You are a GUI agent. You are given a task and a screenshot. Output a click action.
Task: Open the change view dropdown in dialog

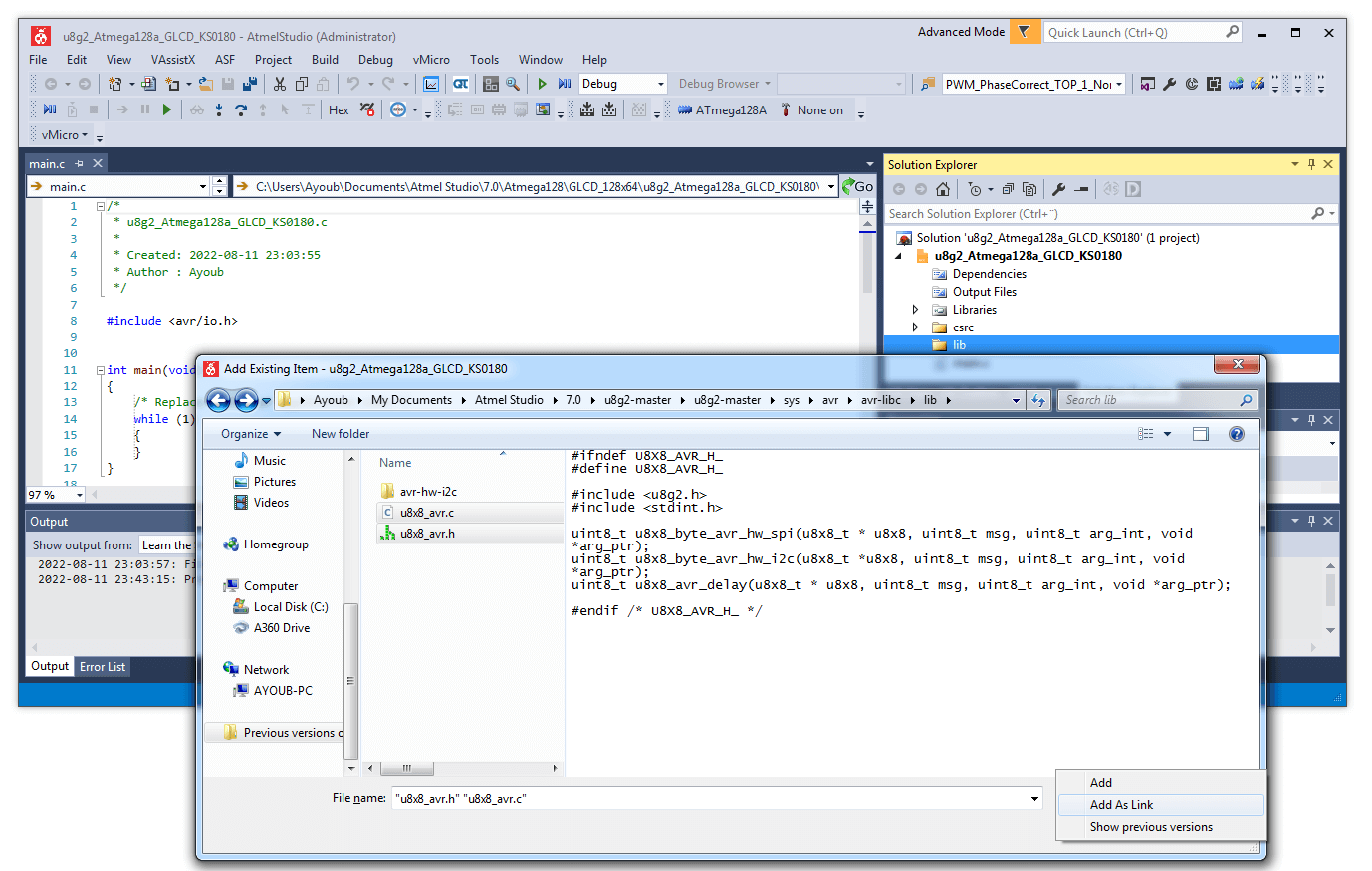click(x=1167, y=434)
